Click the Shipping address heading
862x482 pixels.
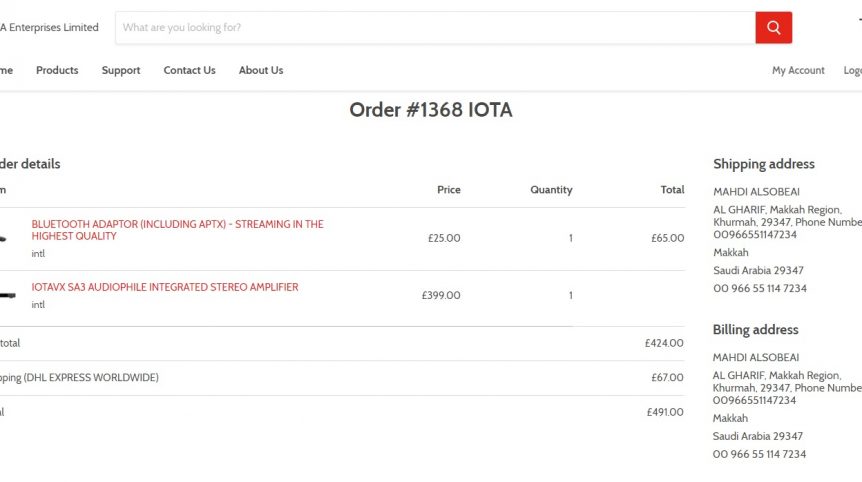(764, 164)
